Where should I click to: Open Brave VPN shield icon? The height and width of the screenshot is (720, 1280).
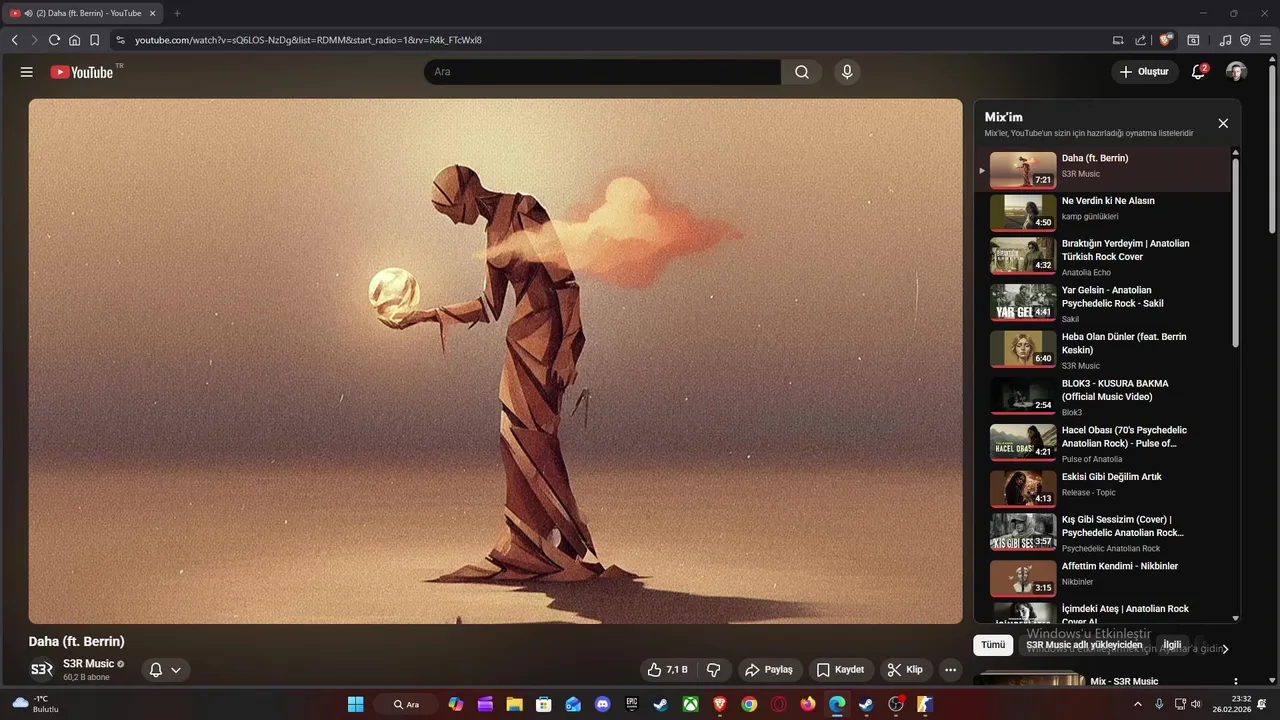tap(1245, 40)
